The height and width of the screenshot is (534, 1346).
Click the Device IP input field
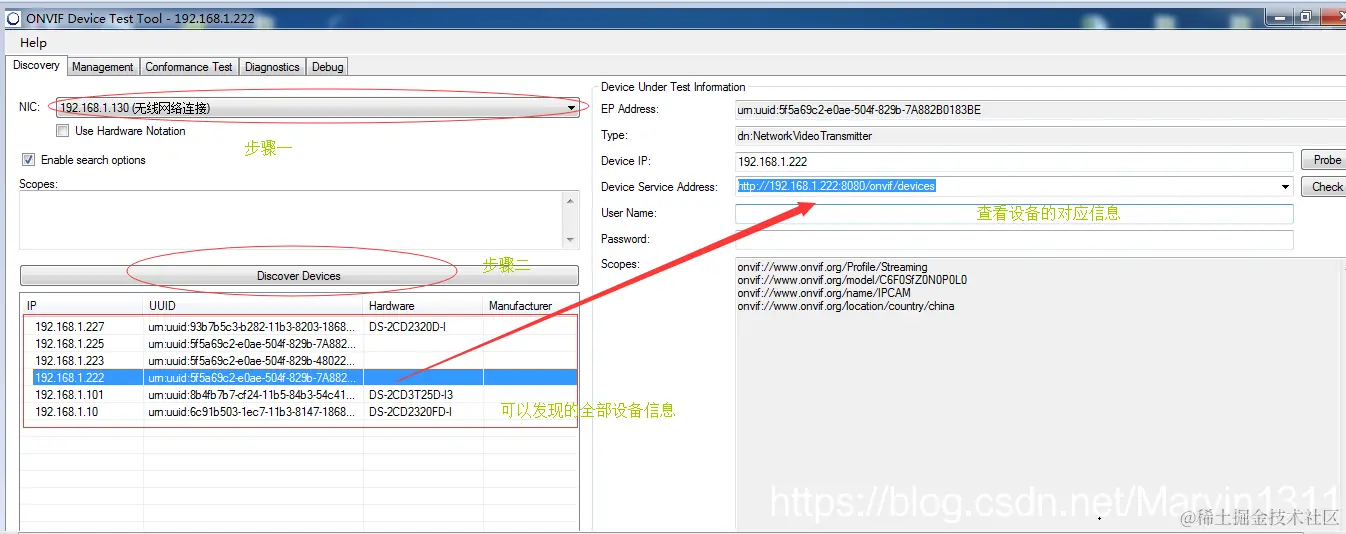1014,161
